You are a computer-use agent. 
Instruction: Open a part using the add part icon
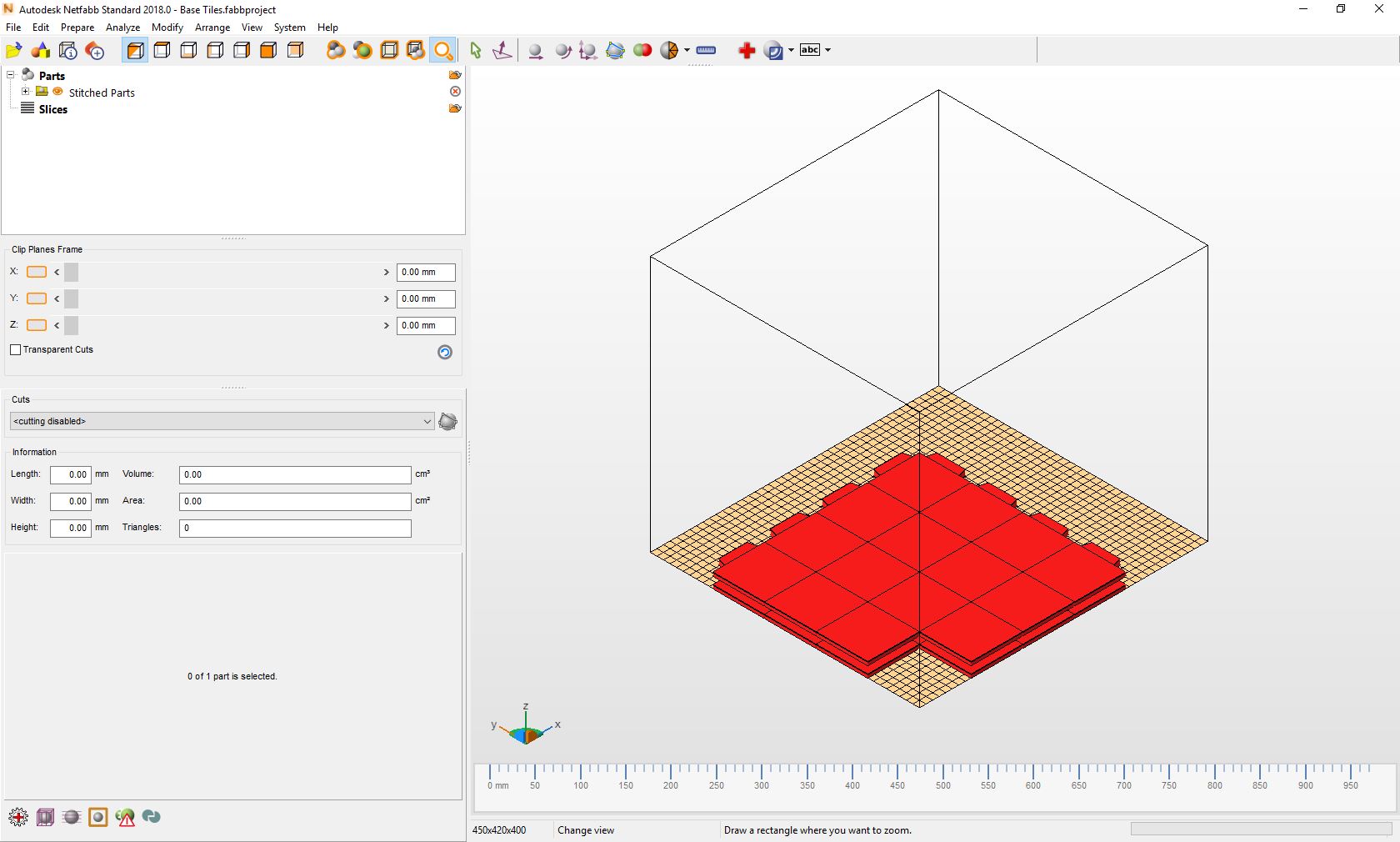(x=41, y=50)
